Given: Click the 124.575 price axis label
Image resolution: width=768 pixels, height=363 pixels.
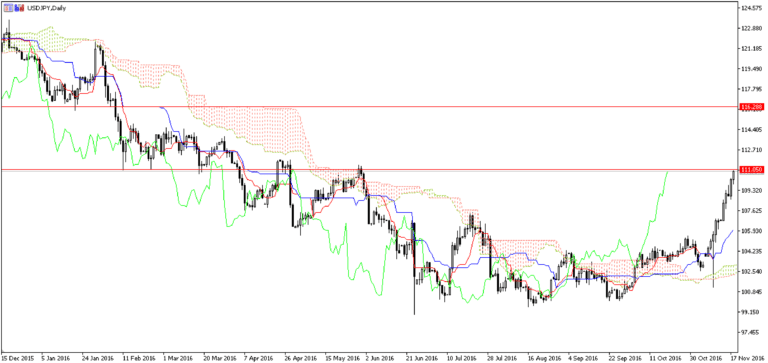Looking at the screenshot, I should (x=750, y=8).
